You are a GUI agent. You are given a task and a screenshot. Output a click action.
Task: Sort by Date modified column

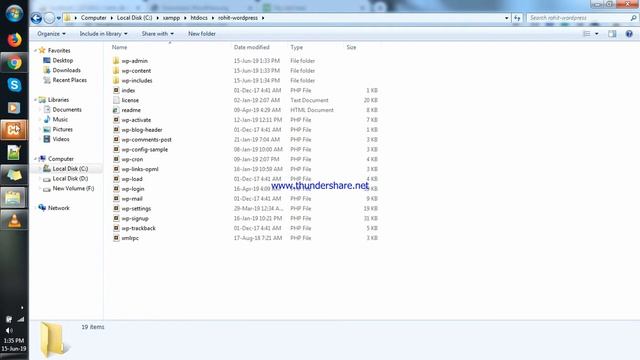pyautogui.click(x=251, y=47)
